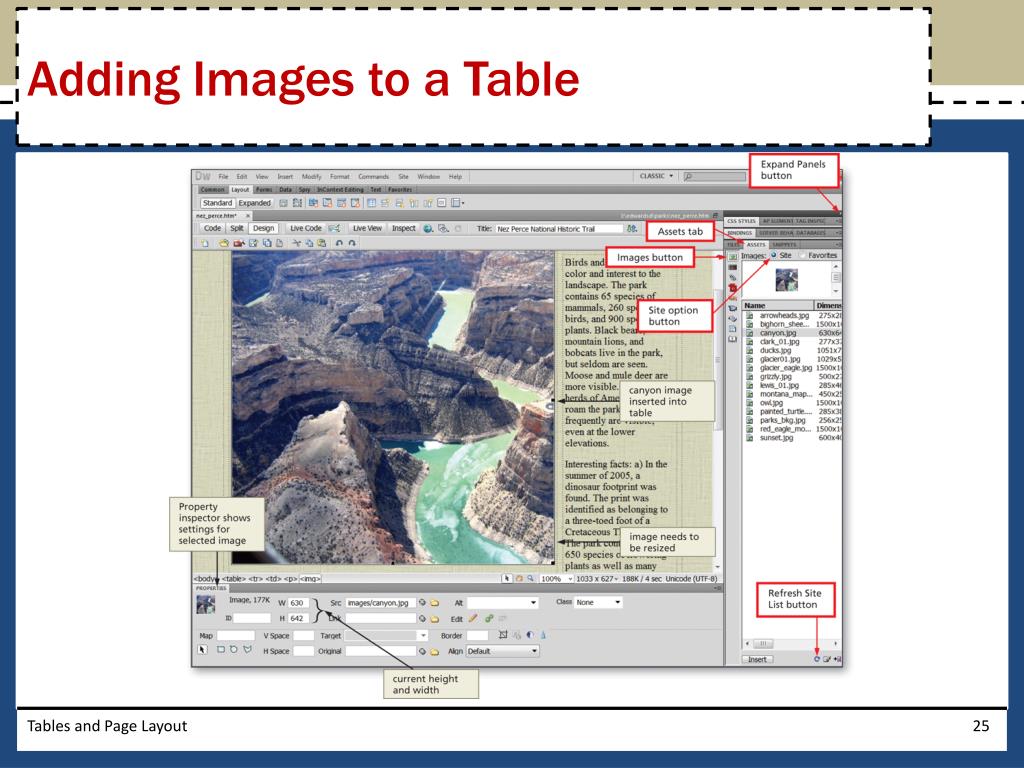Screen dimensions: 1024x768
Task: Open the Window menu
Action: [x=428, y=176]
